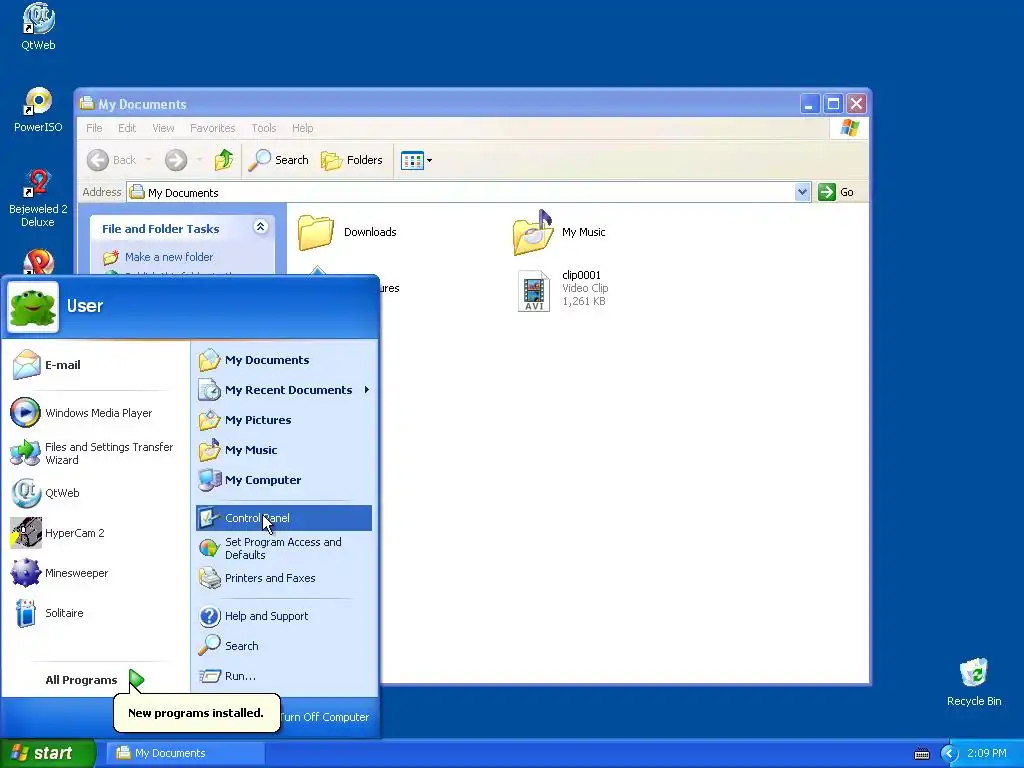This screenshot has width=1024, height=768.
Task: Collapse File and Folder Tasks panel
Action: (x=260, y=227)
